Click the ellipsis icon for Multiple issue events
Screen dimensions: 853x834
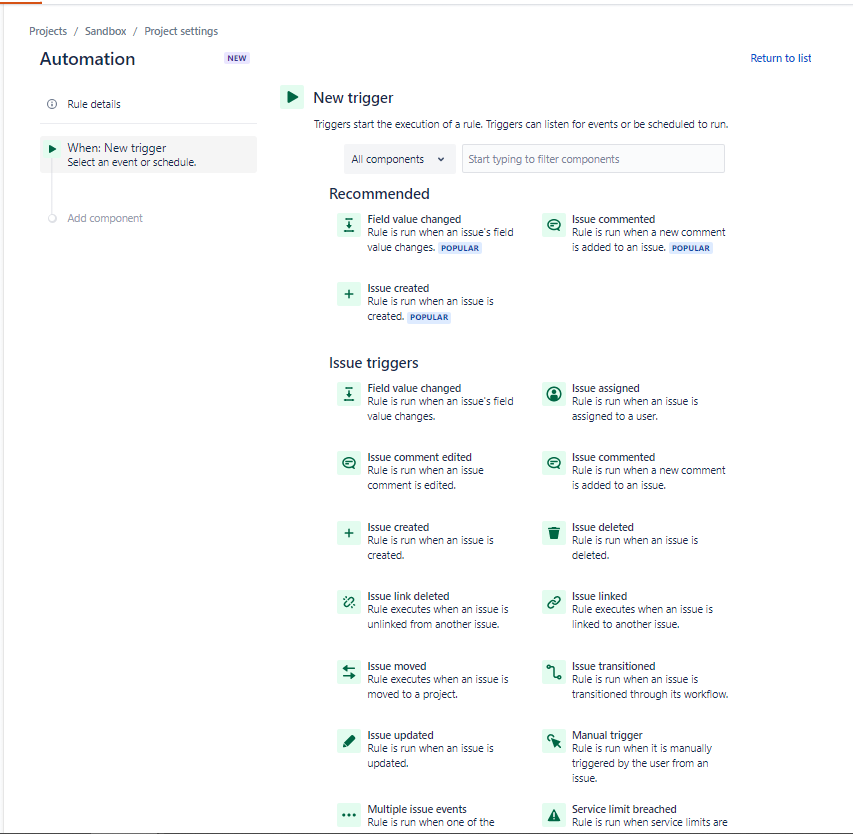coord(349,815)
